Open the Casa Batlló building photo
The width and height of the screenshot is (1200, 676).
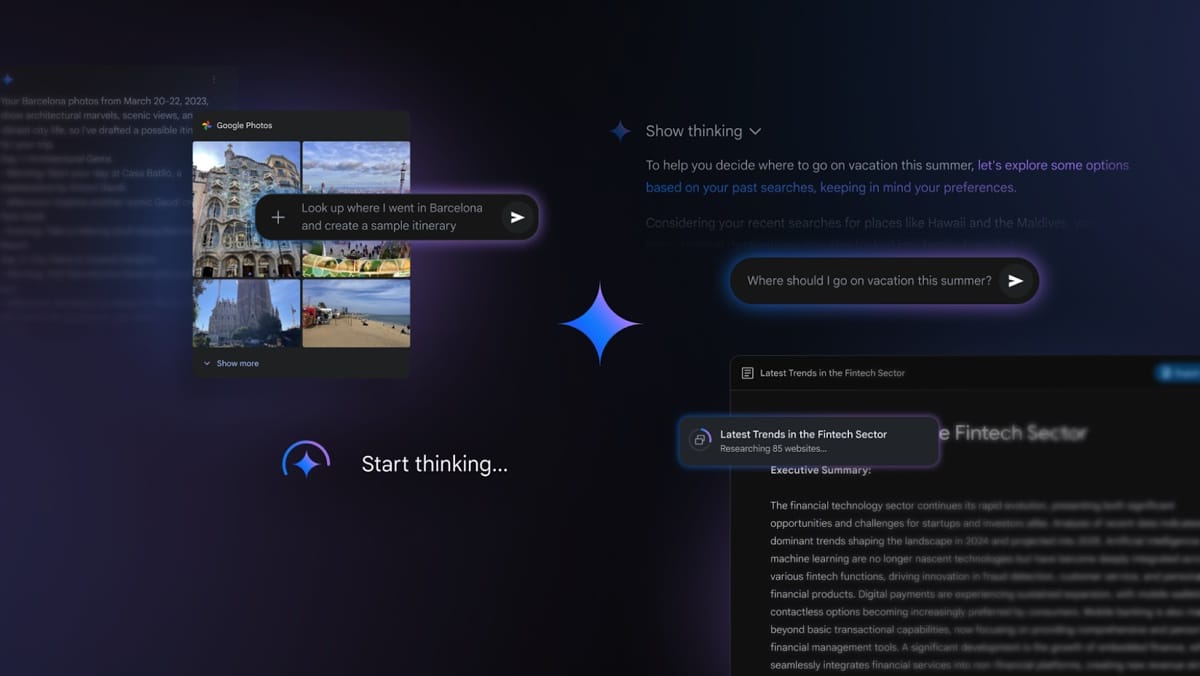click(247, 208)
